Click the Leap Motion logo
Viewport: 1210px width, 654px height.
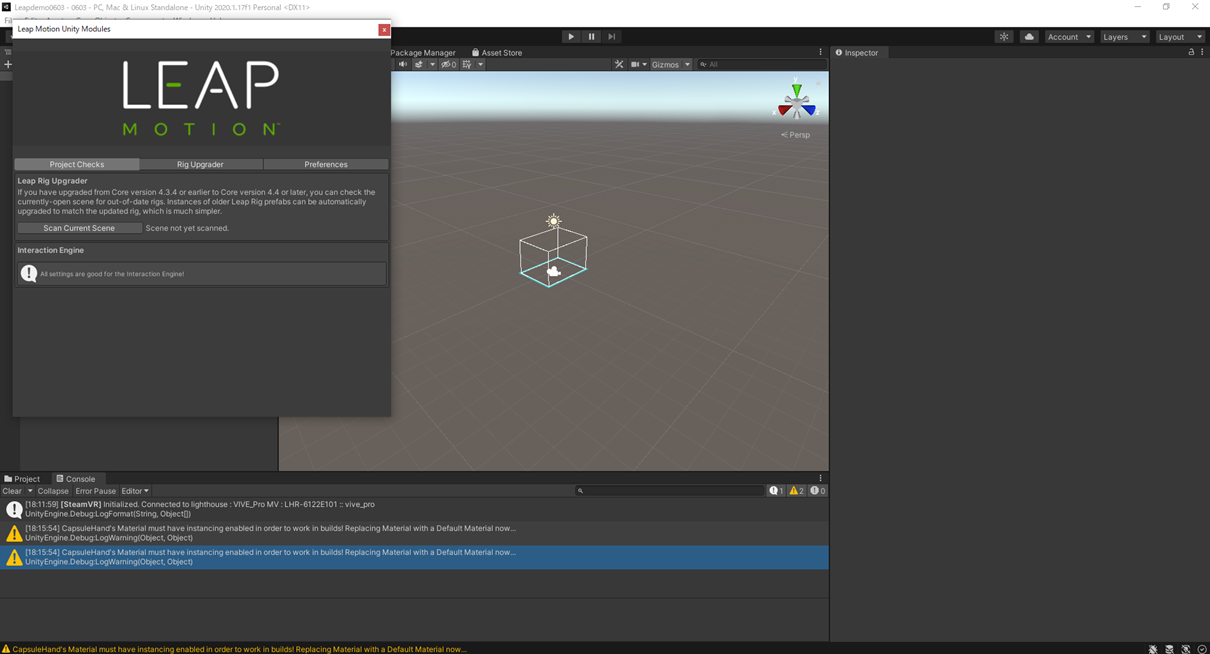201,98
